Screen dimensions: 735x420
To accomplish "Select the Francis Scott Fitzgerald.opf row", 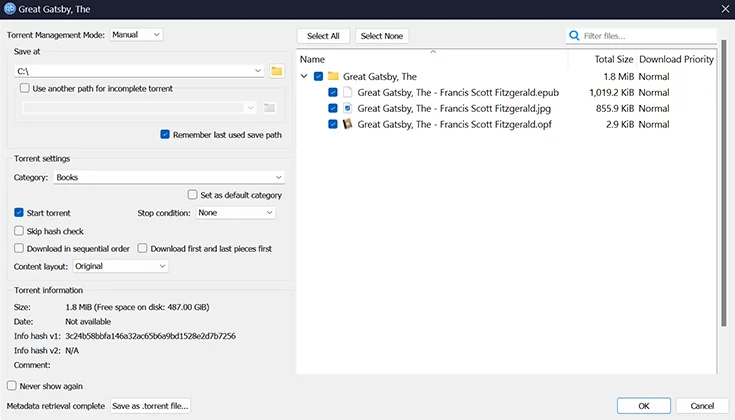I will (x=454, y=124).
